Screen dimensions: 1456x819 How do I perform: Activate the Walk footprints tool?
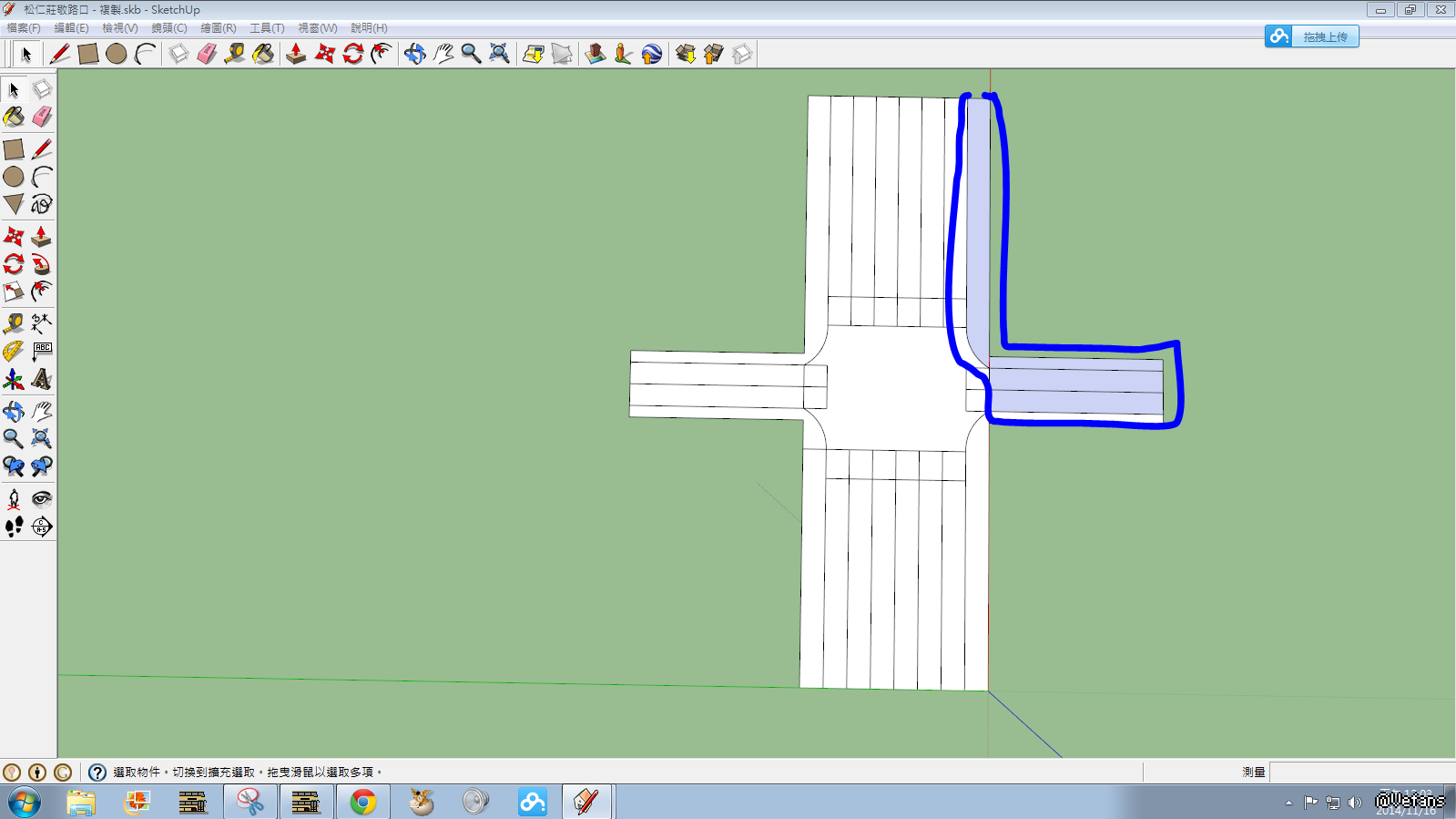(14, 527)
